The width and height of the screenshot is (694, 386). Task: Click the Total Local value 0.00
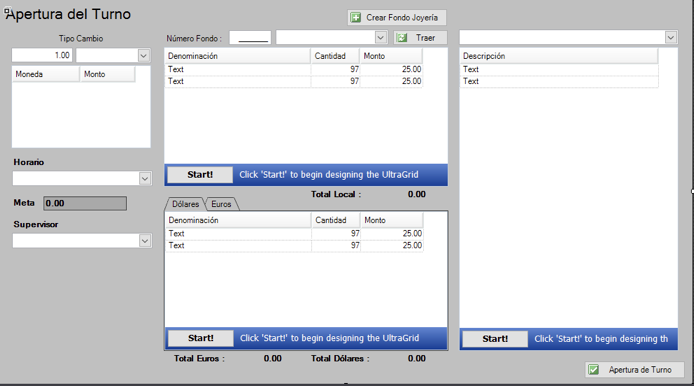416,194
